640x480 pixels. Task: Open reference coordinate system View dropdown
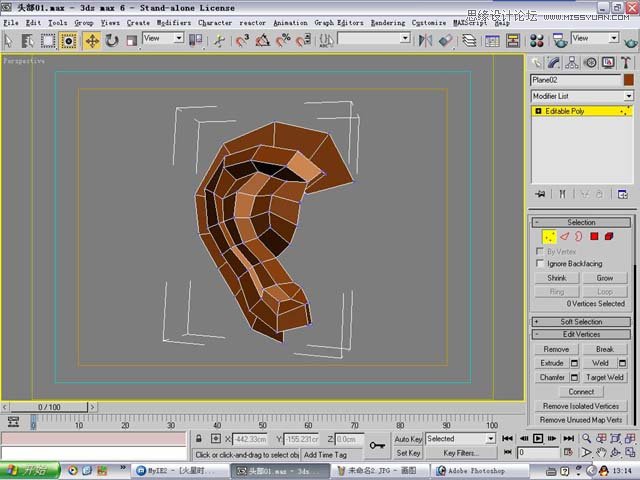[x=163, y=38]
